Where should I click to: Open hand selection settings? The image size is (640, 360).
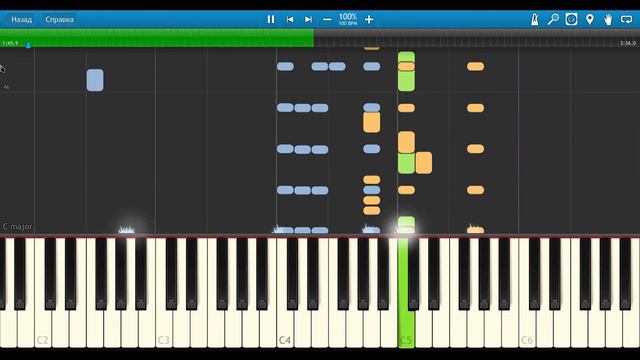tap(608, 19)
